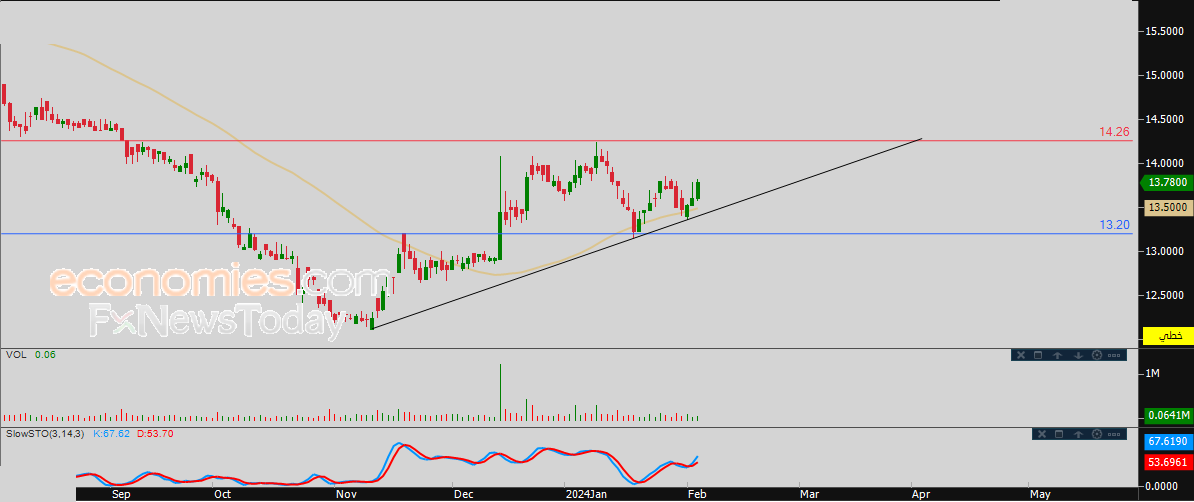Open VOL indicator settings gear

(x=1097, y=355)
